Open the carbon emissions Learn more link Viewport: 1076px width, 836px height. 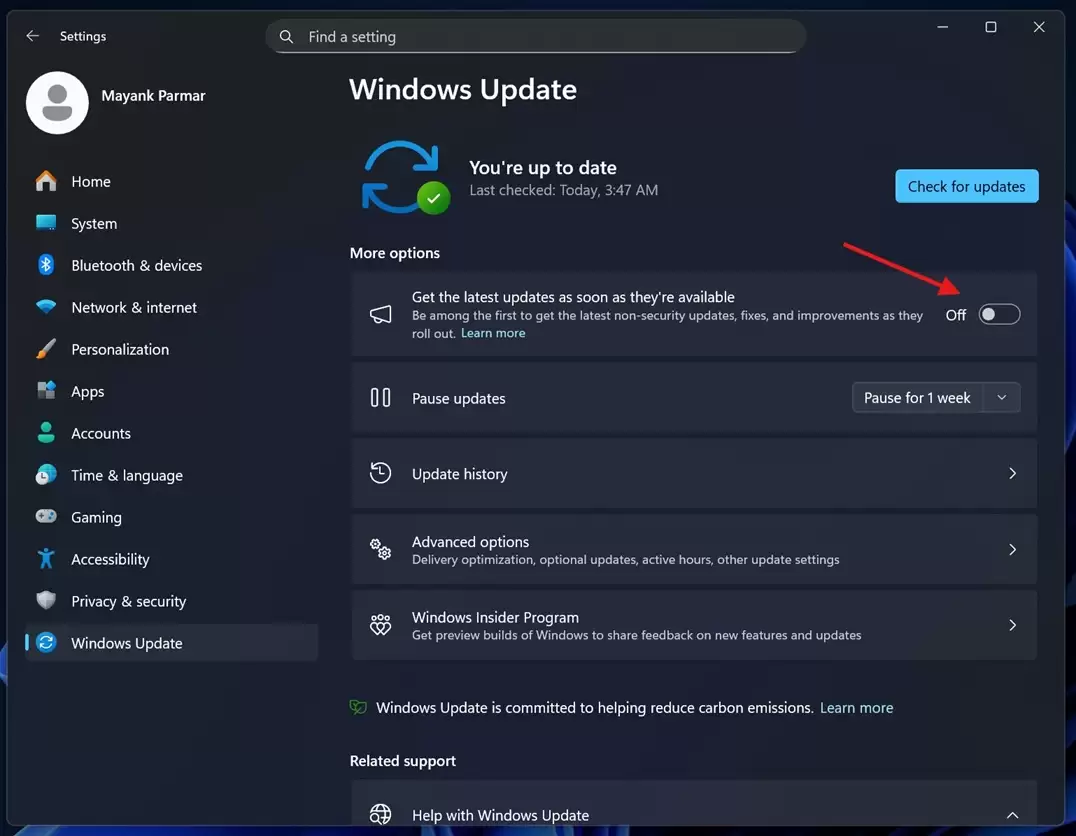856,707
